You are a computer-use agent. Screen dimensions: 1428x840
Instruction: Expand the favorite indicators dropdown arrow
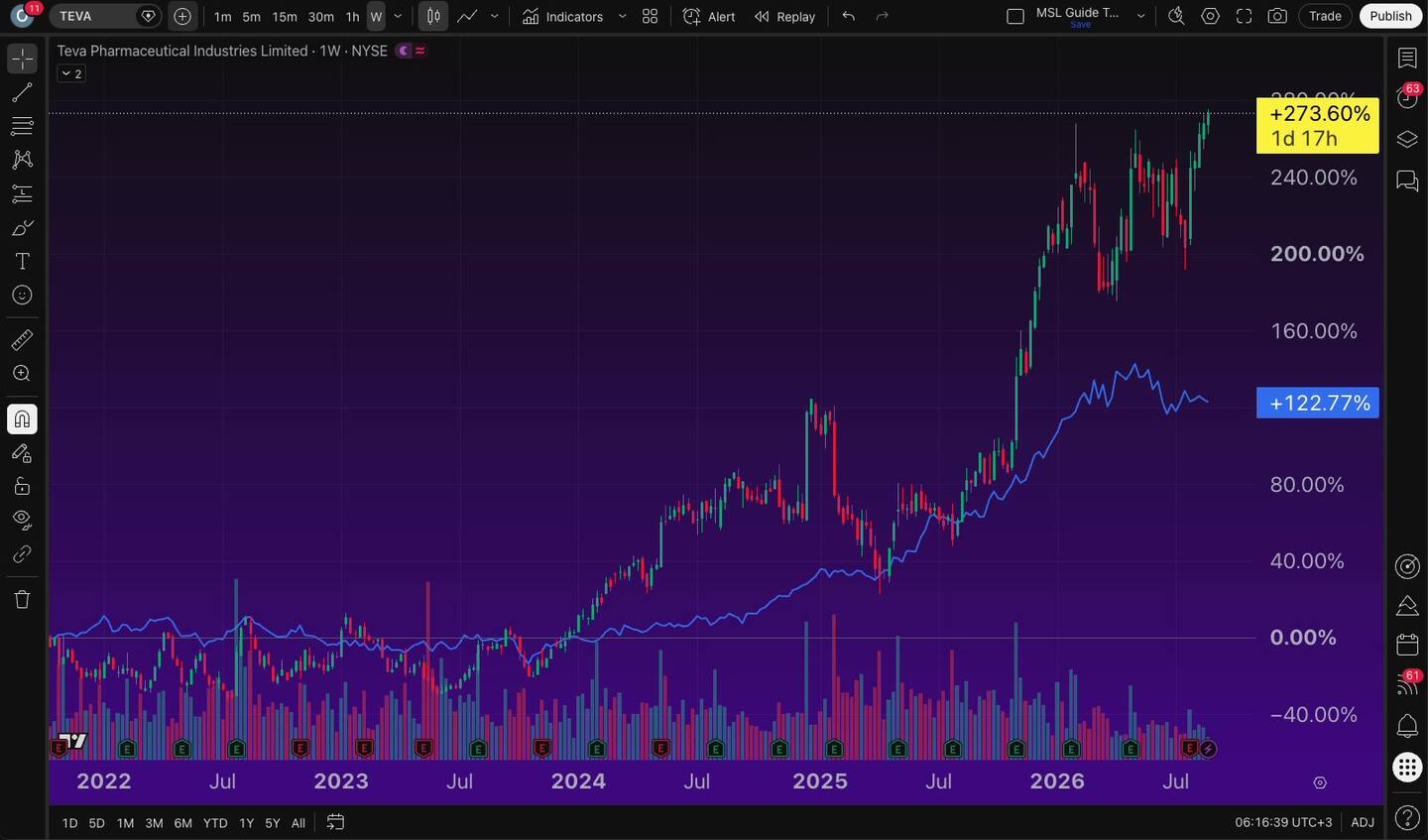623,17
